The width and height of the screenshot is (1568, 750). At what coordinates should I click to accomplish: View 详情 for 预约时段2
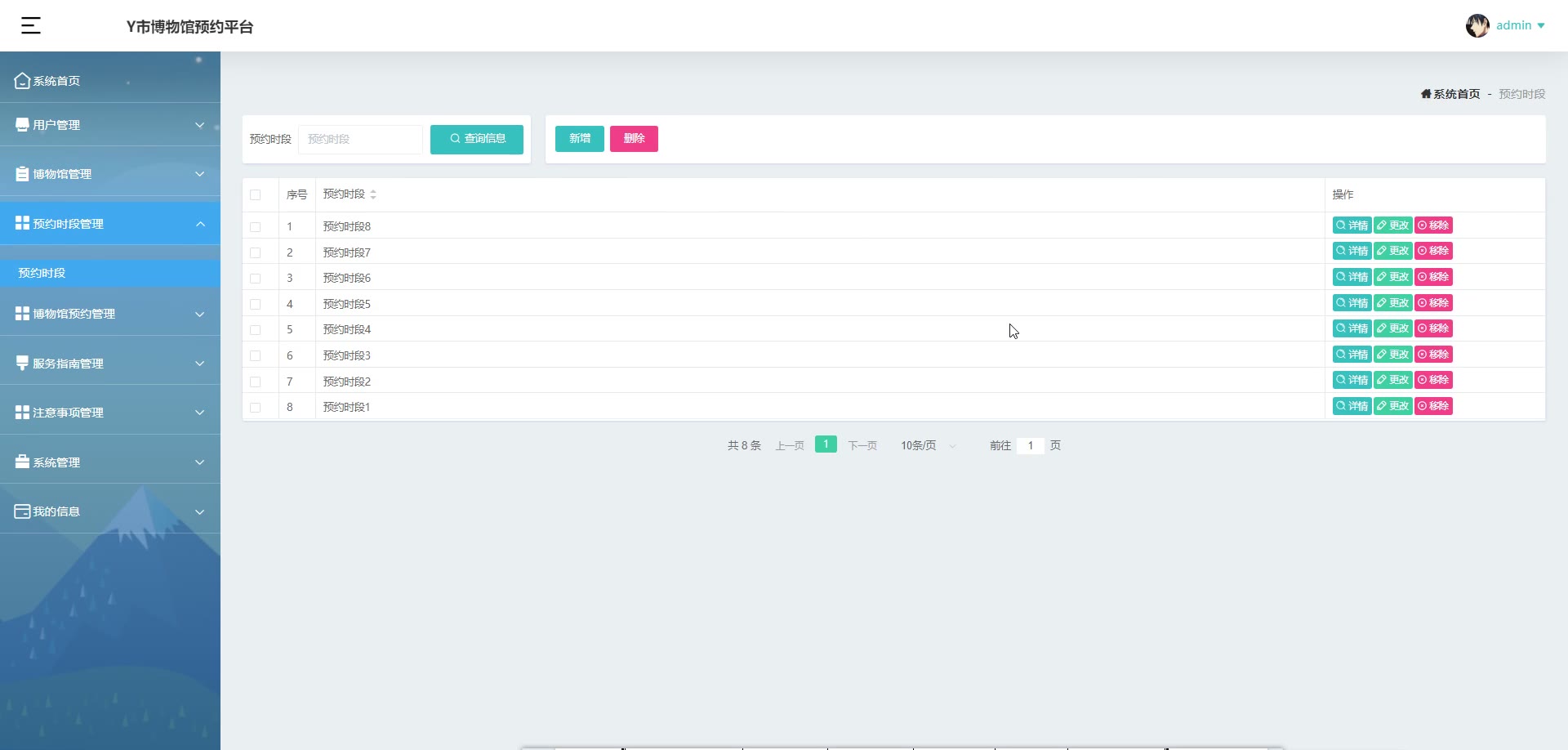pyautogui.click(x=1352, y=380)
